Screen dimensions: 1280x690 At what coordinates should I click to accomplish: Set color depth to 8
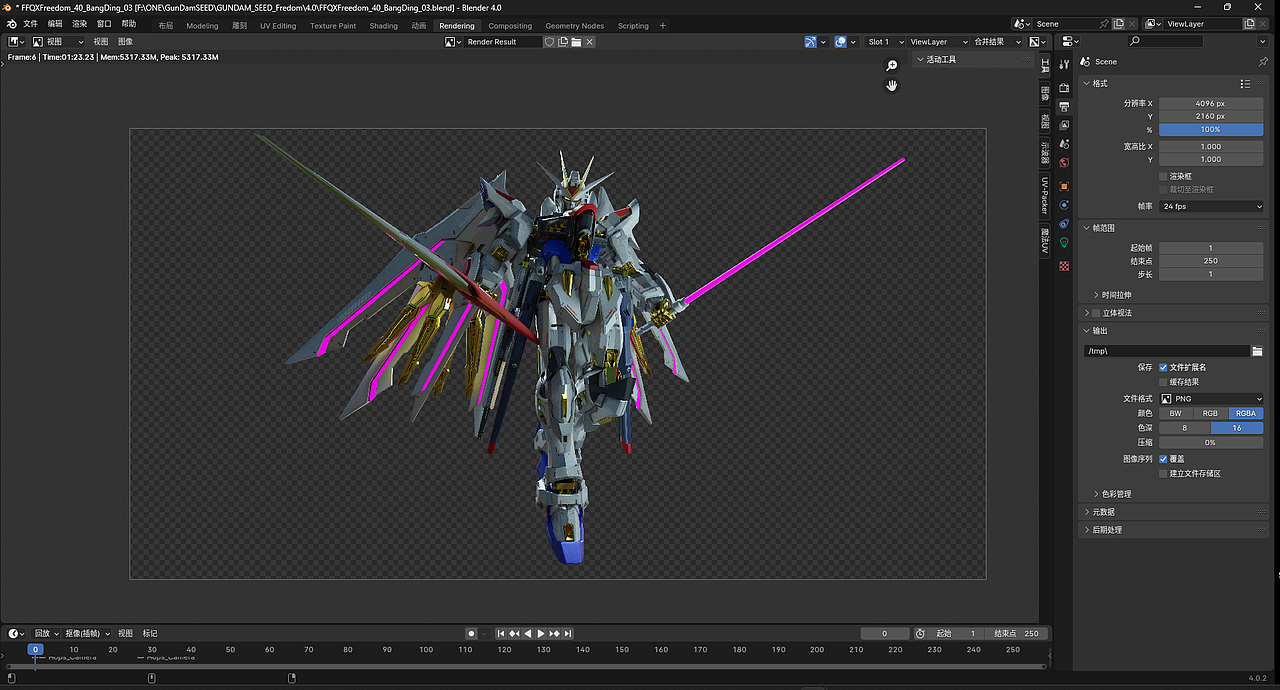[x=1185, y=428]
